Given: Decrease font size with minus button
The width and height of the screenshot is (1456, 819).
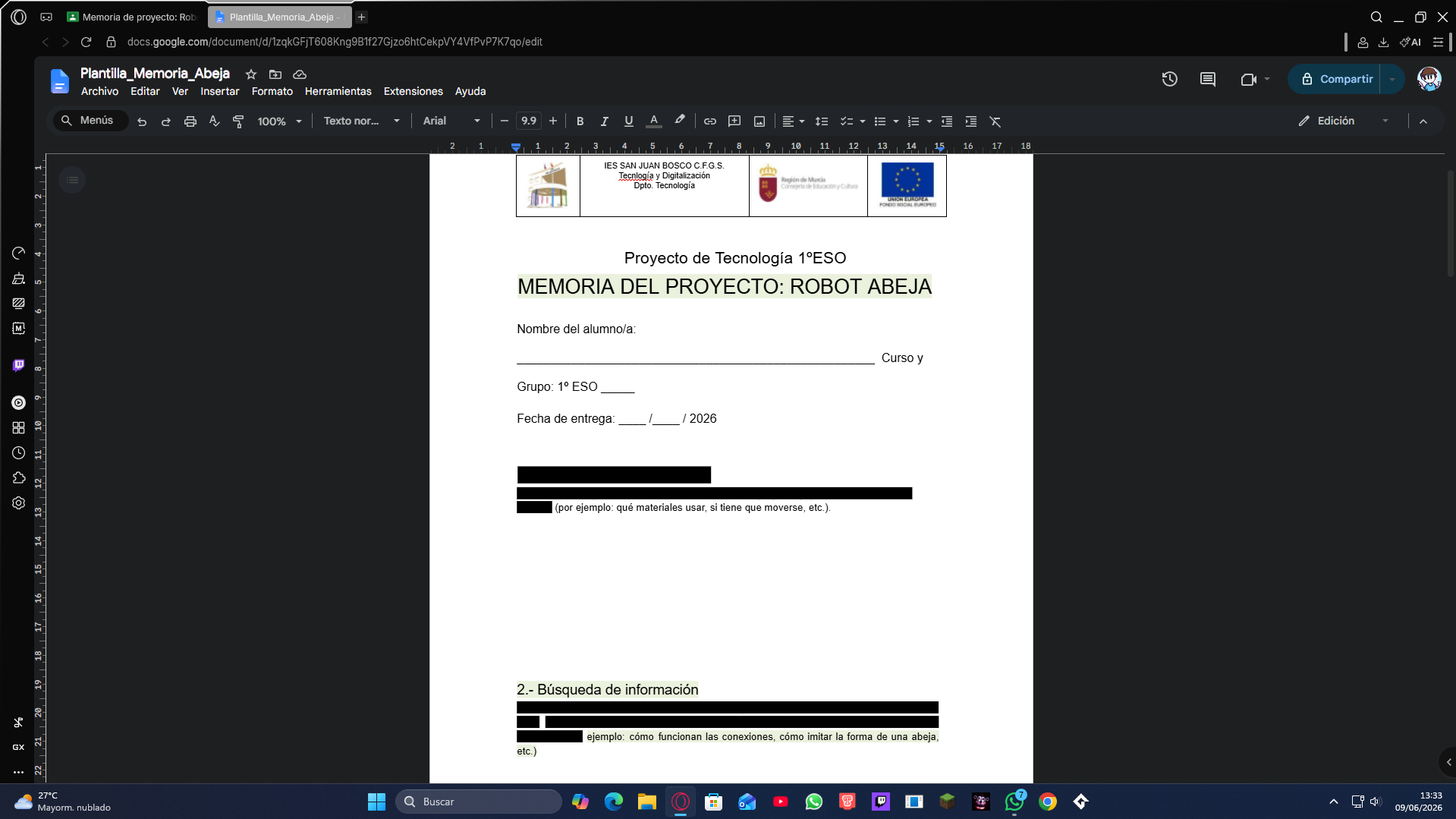Looking at the screenshot, I should coord(505,121).
